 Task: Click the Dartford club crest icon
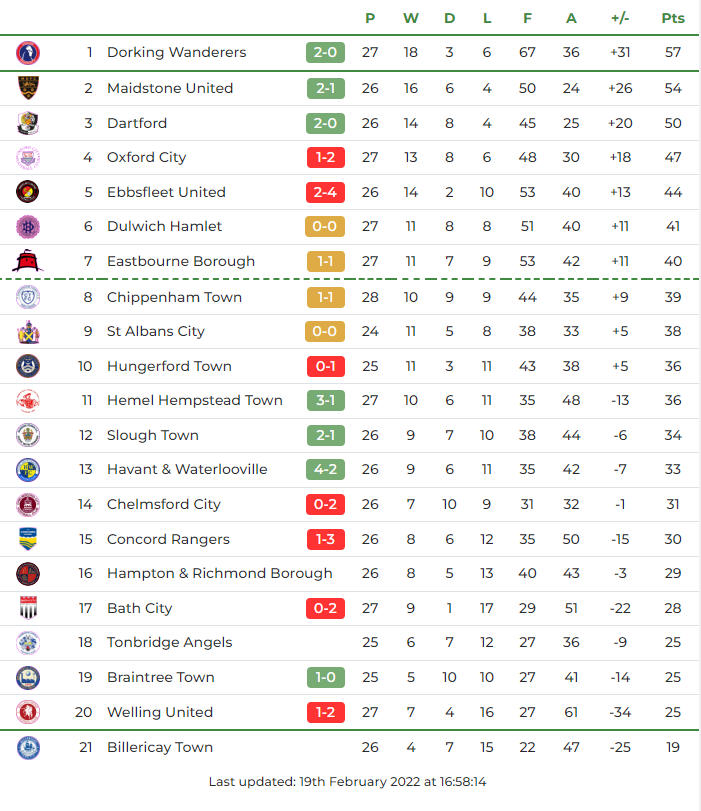tap(28, 123)
